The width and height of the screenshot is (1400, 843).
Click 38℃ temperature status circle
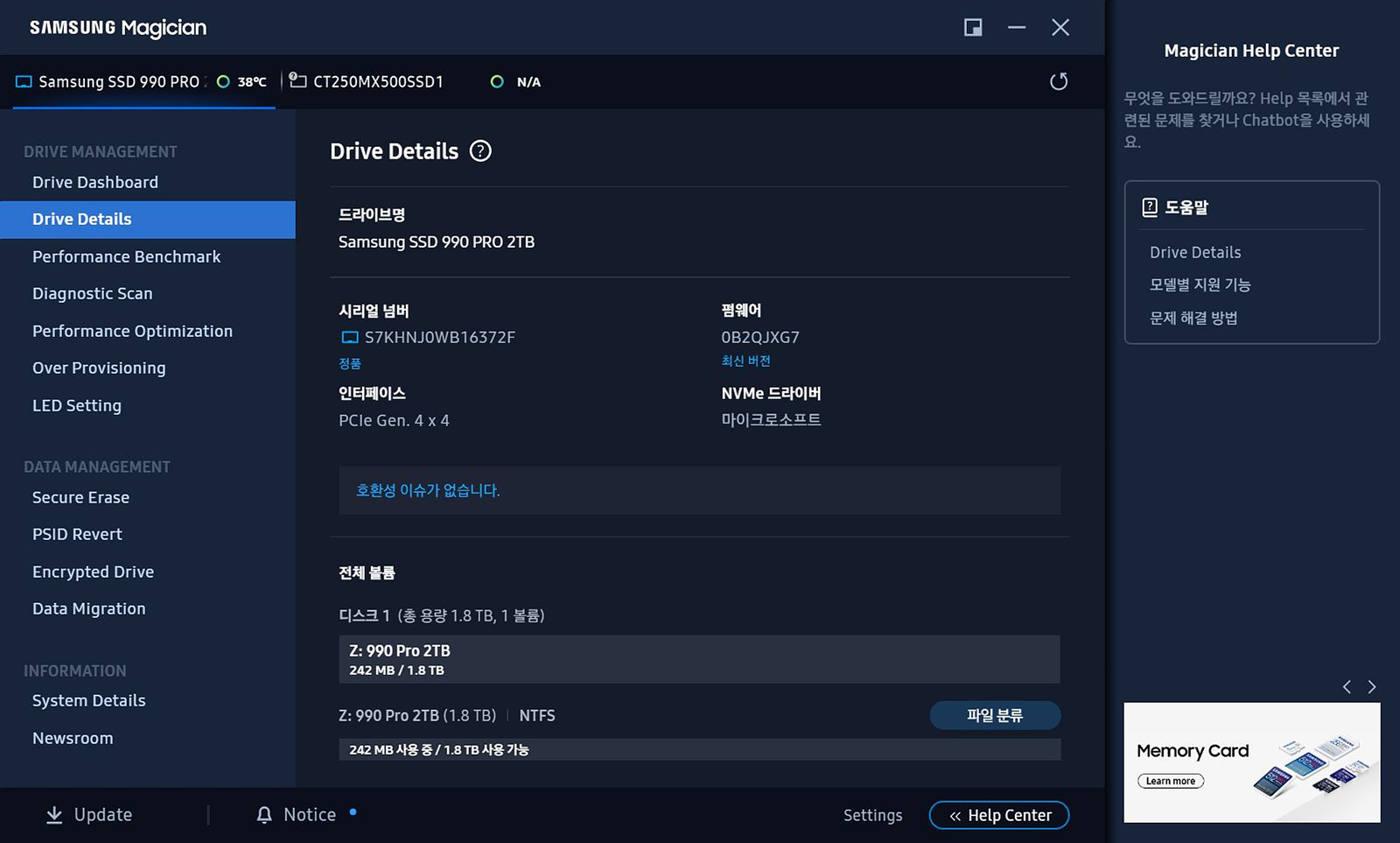coord(223,81)
